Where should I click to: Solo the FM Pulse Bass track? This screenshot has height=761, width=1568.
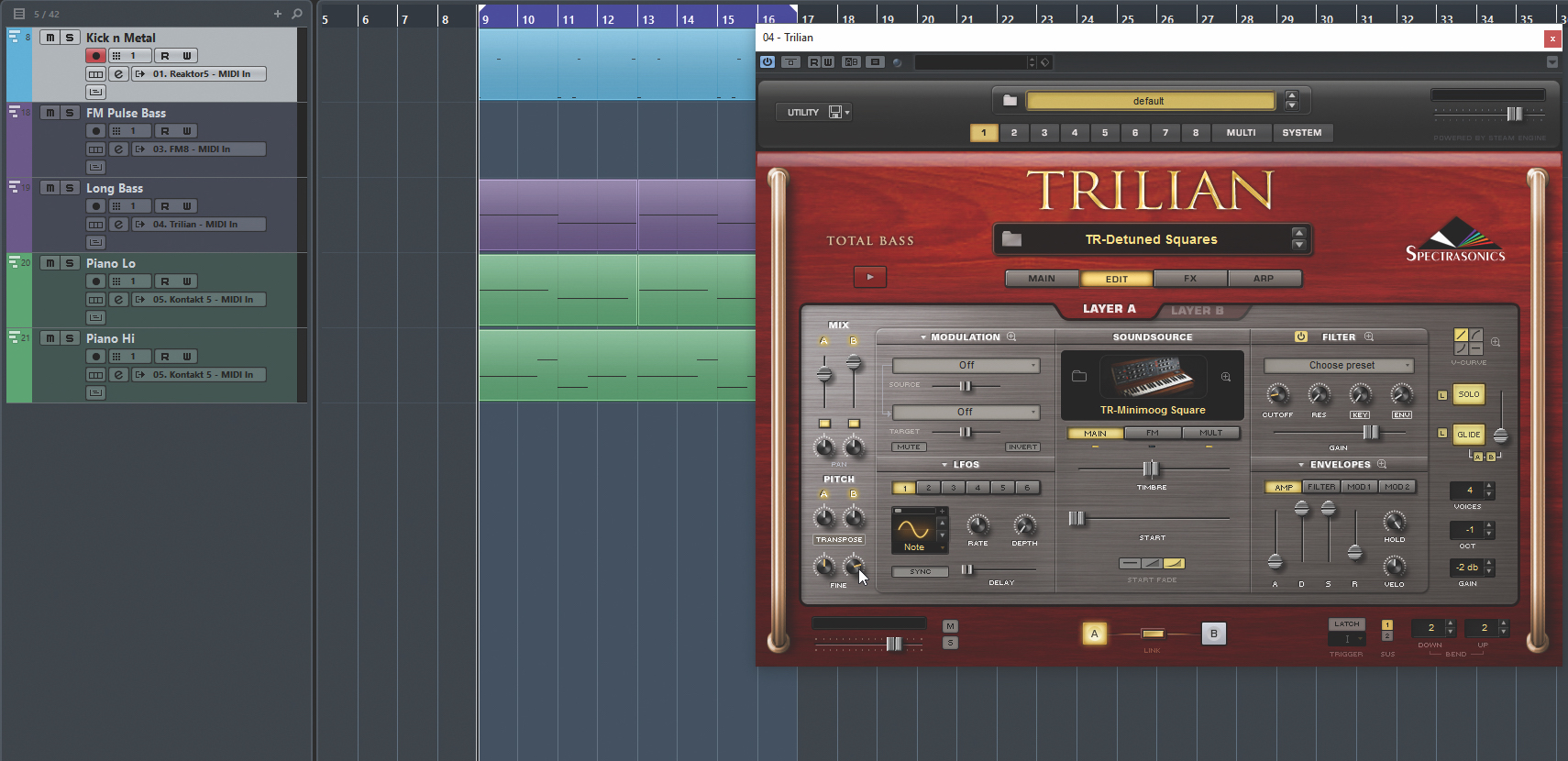(x=69, y=113)
